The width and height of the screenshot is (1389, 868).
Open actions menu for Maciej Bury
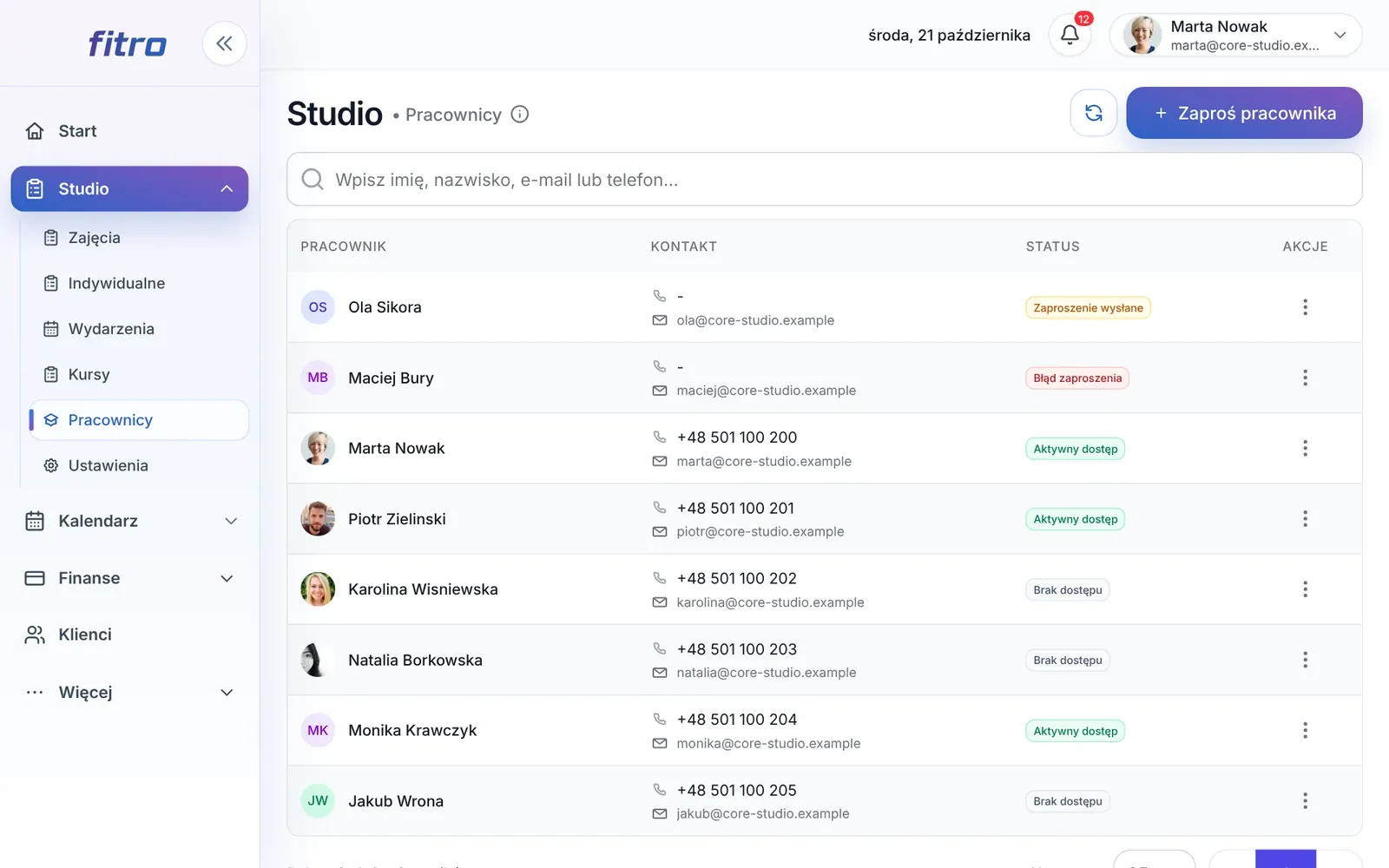pos(1305,378)
